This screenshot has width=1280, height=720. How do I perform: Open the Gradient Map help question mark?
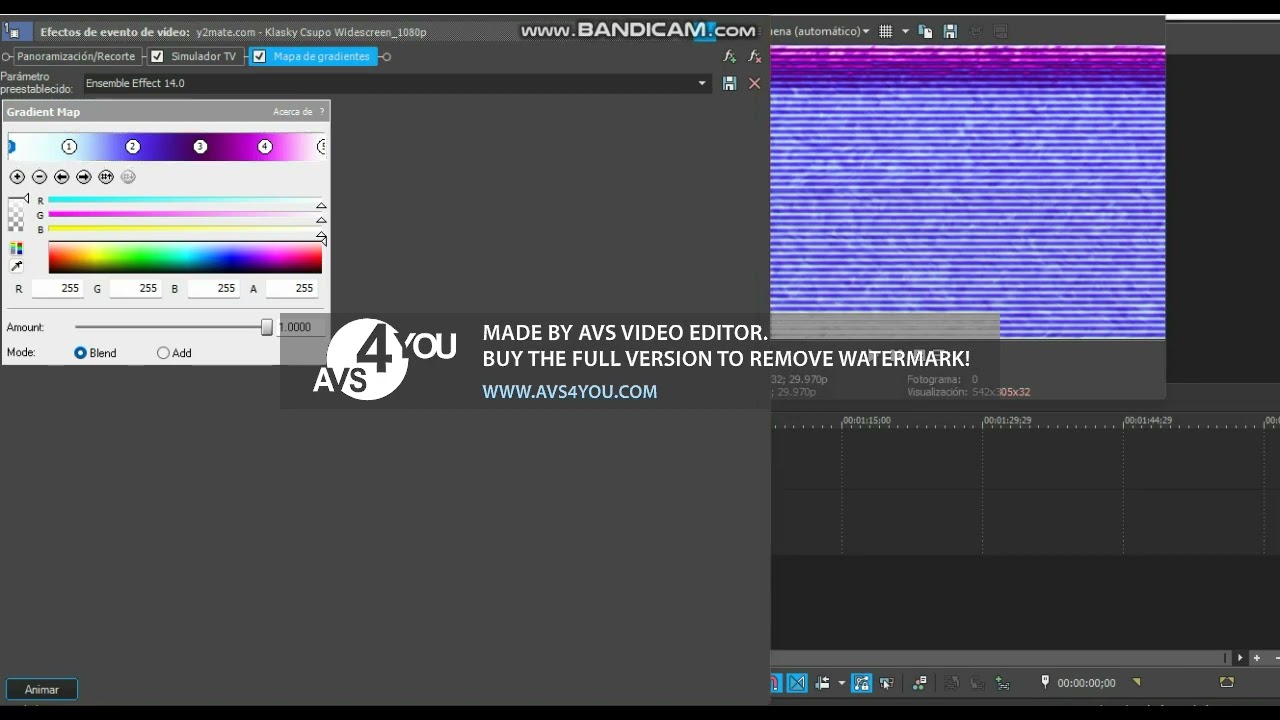pos(322,112)
